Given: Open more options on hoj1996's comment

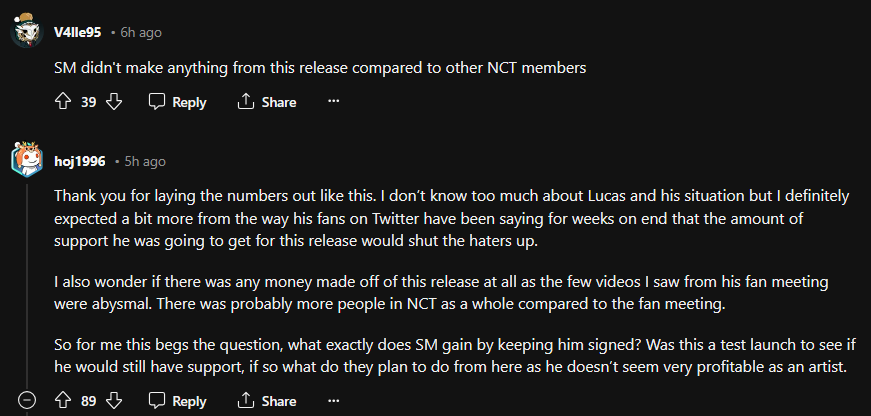Looking at the screenshot, I should point(334,401).
